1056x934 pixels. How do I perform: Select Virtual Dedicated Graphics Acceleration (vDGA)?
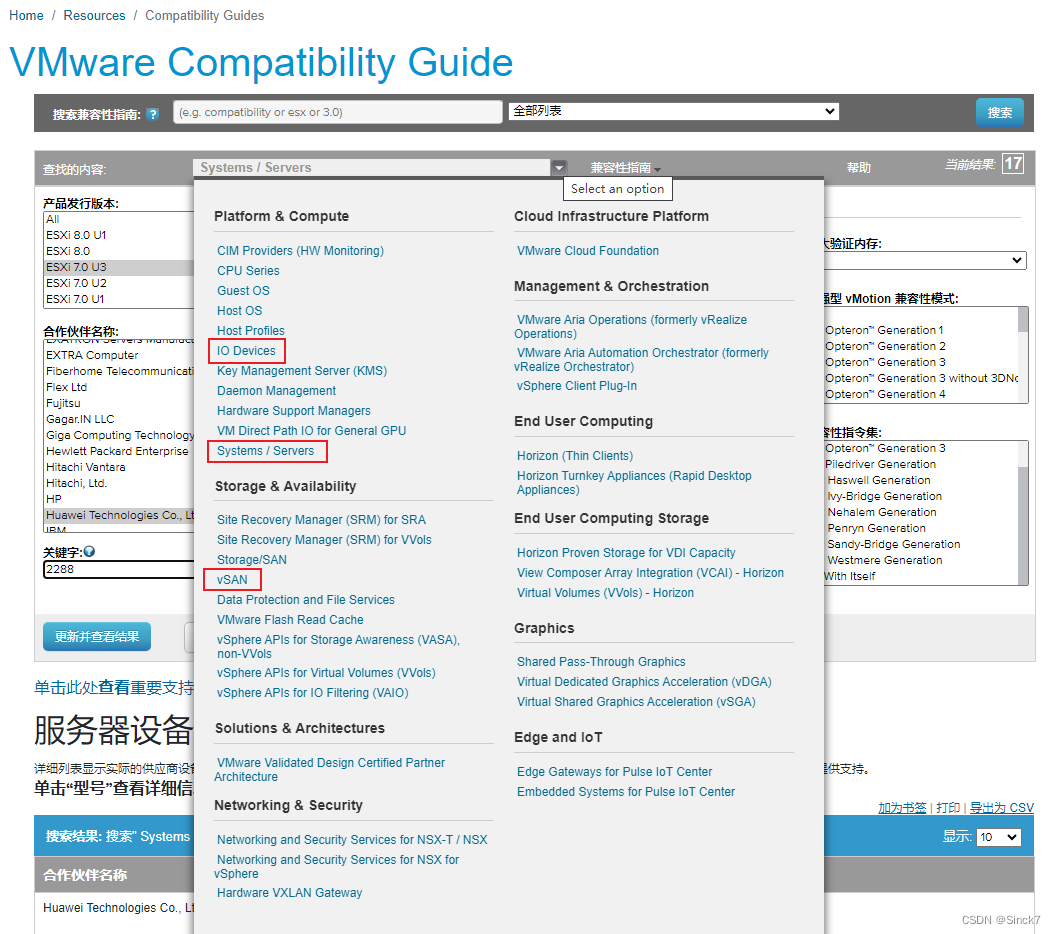click(x=645, y=682)
